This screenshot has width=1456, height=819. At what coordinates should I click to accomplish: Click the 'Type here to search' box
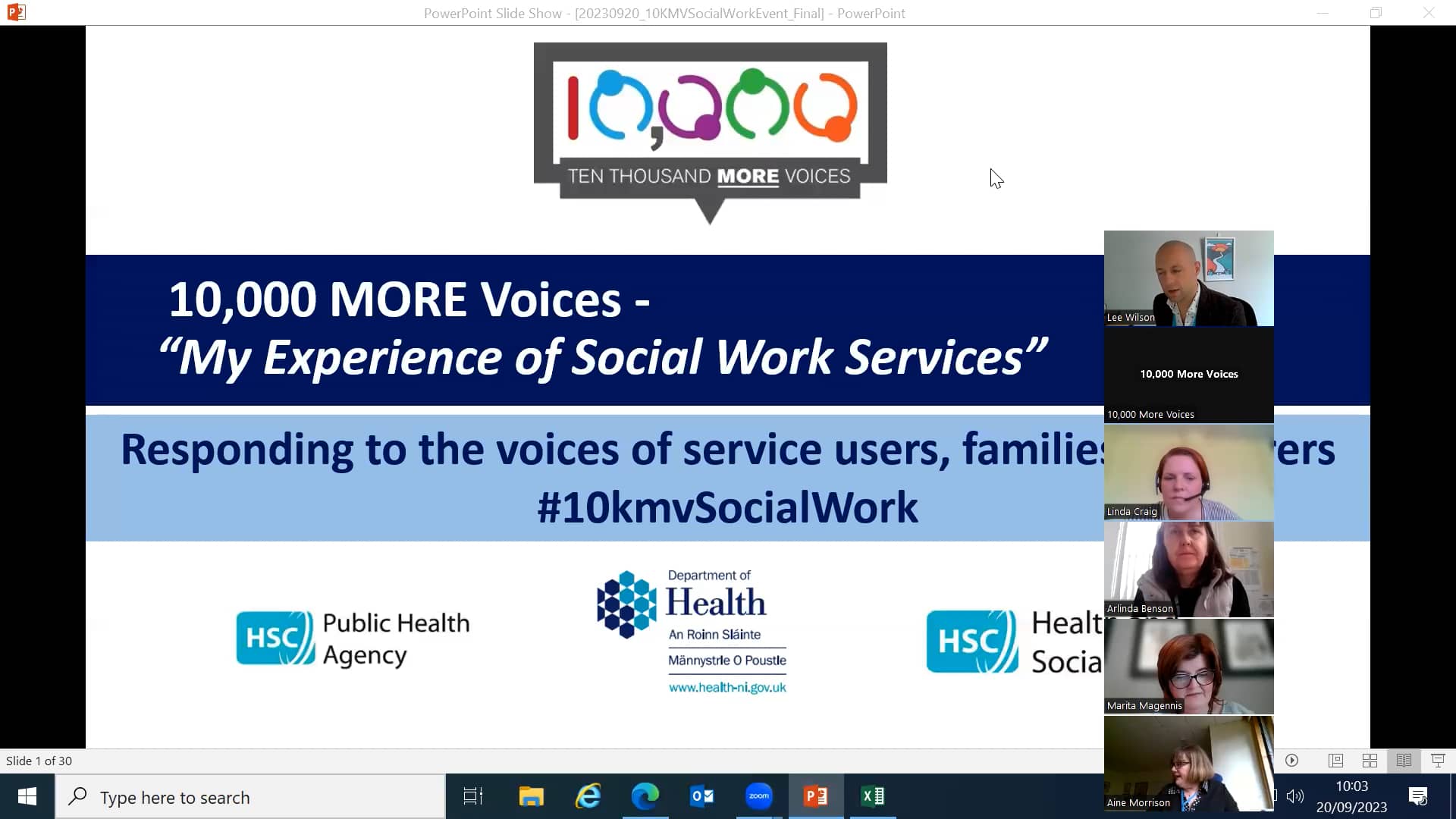pos(250,797)
